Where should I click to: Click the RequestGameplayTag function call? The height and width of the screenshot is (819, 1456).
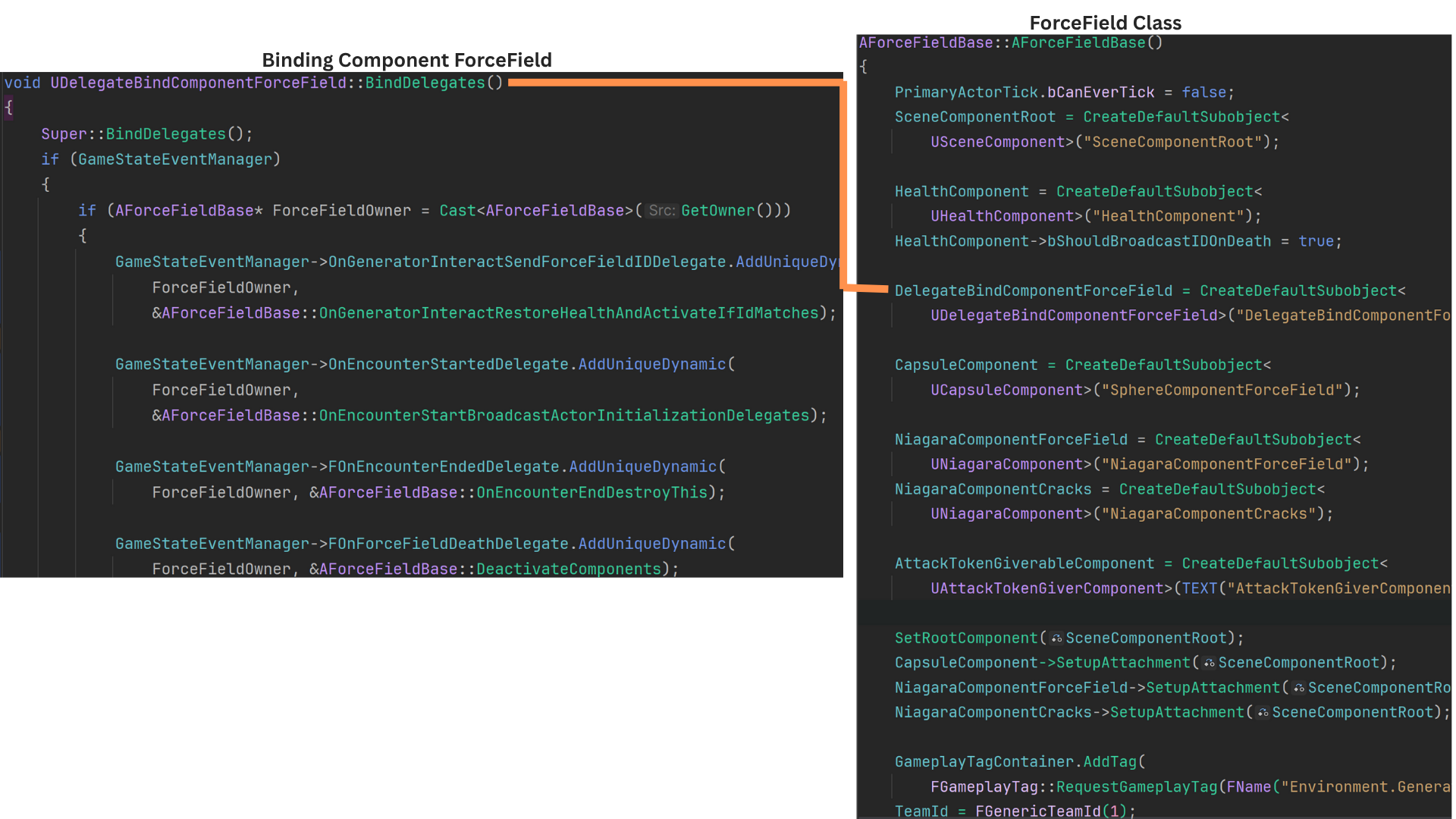(1137, 787)
